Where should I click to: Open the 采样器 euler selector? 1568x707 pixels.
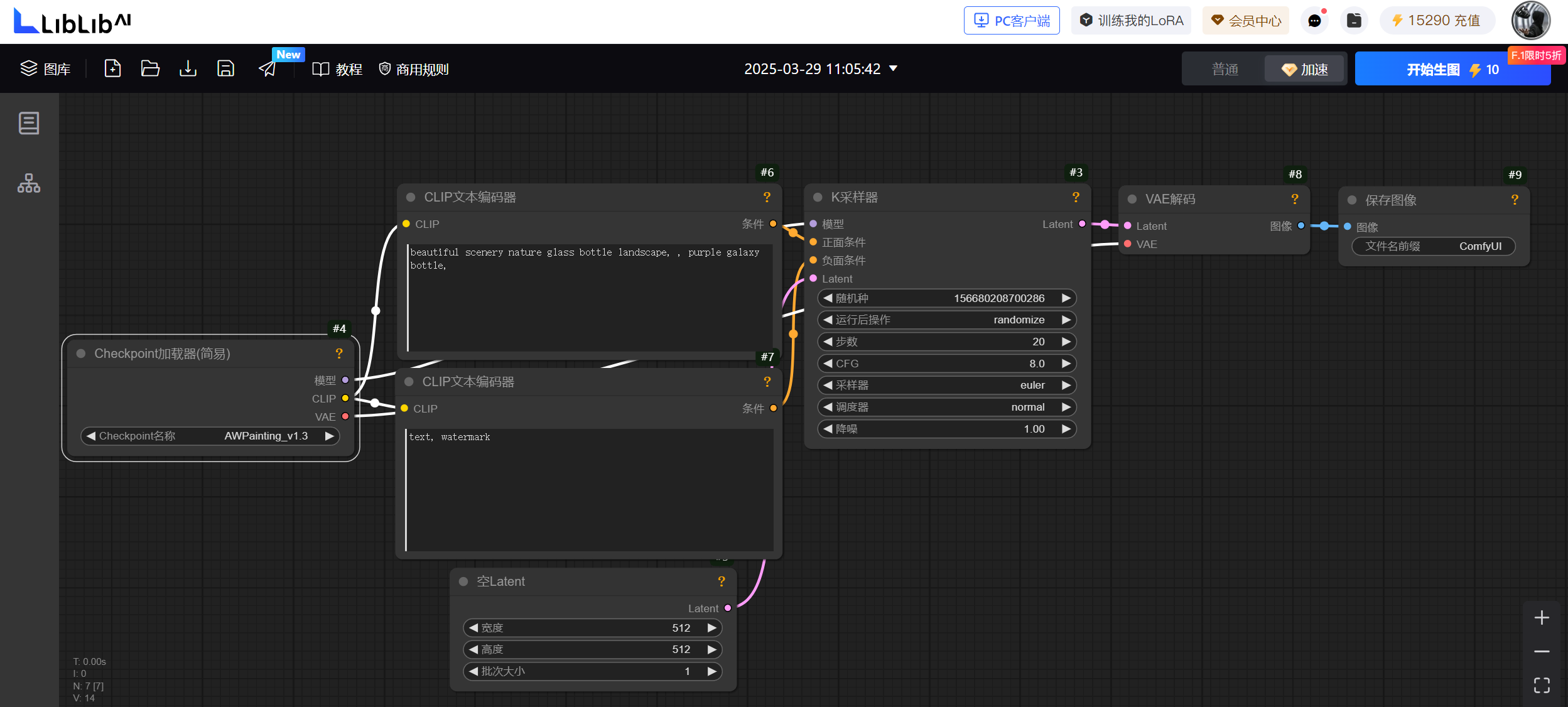pos(946,386)
